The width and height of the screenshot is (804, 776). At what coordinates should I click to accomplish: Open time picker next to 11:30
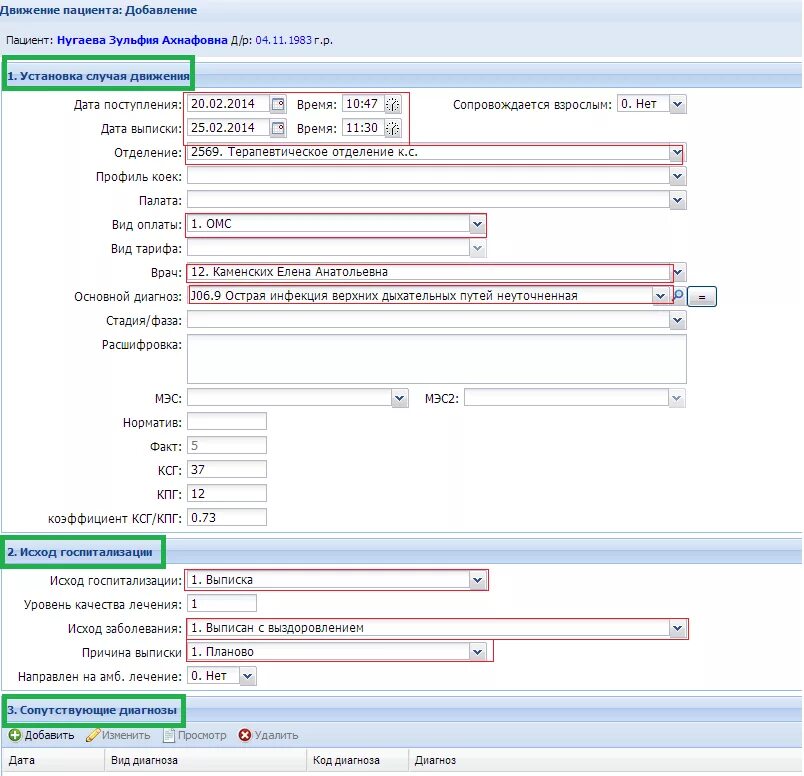tap(393, 128)
